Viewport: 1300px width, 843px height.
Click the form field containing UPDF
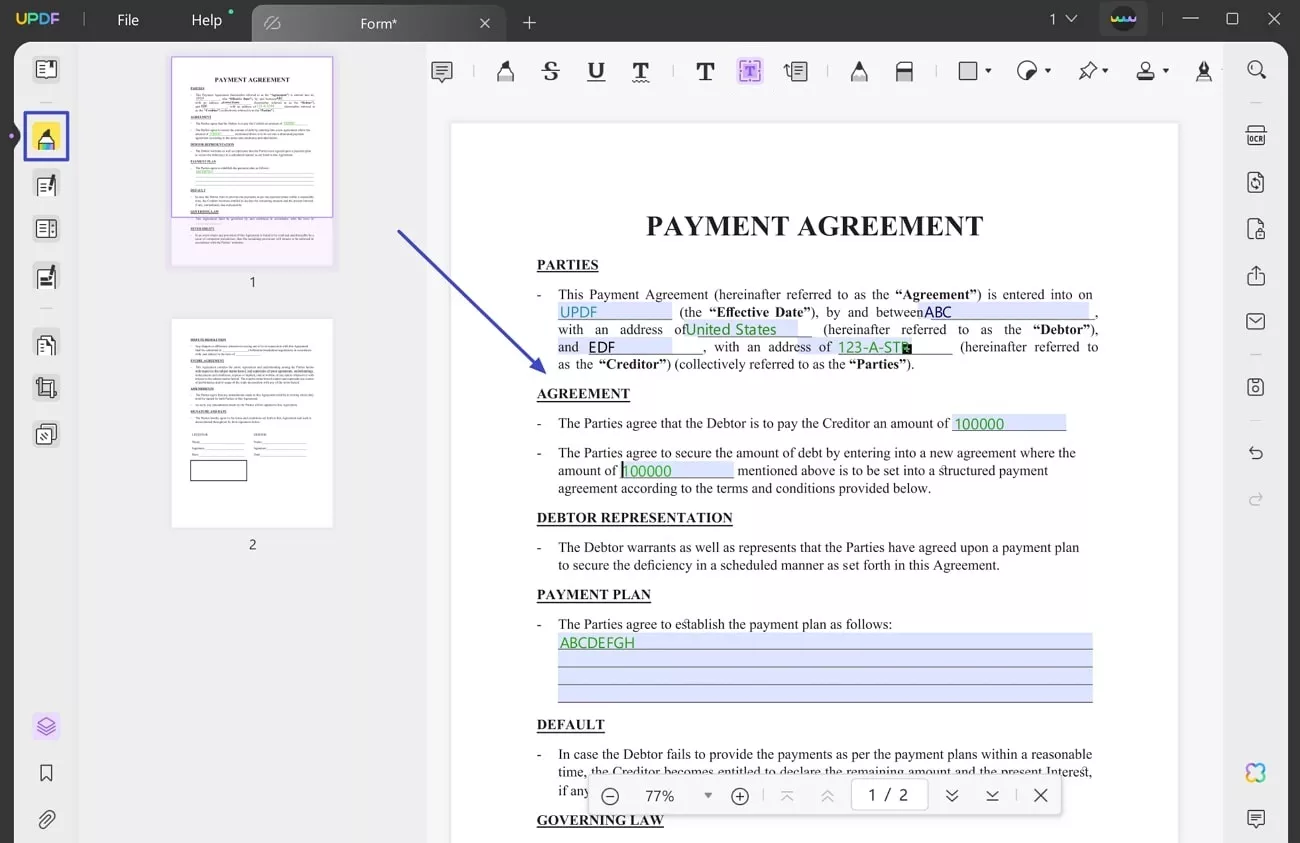coord(615,312)
